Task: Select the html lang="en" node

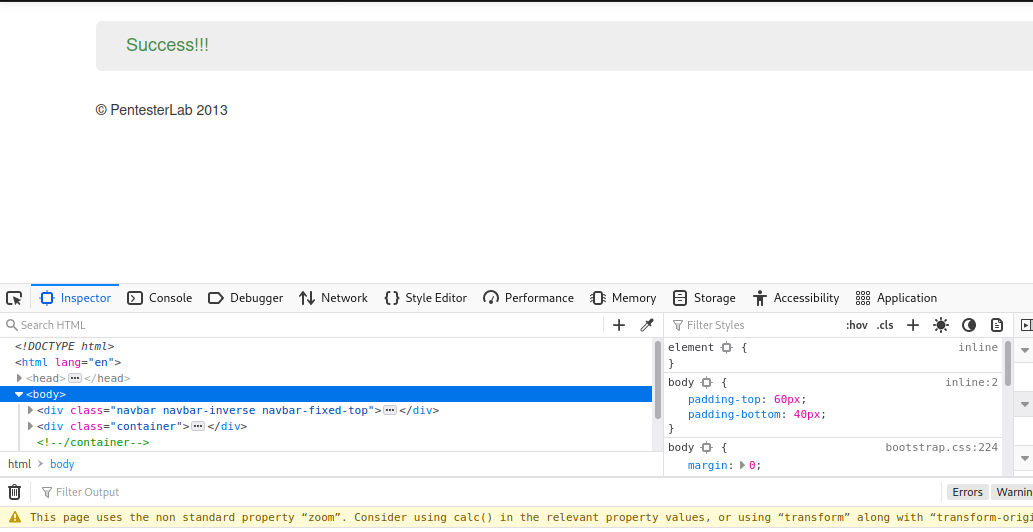Action: tap(68, 362)
